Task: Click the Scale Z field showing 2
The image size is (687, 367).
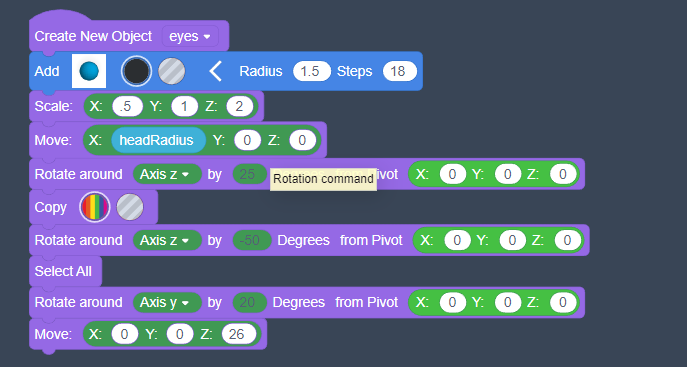Action: pyautogui.click(x=240, y=106)
